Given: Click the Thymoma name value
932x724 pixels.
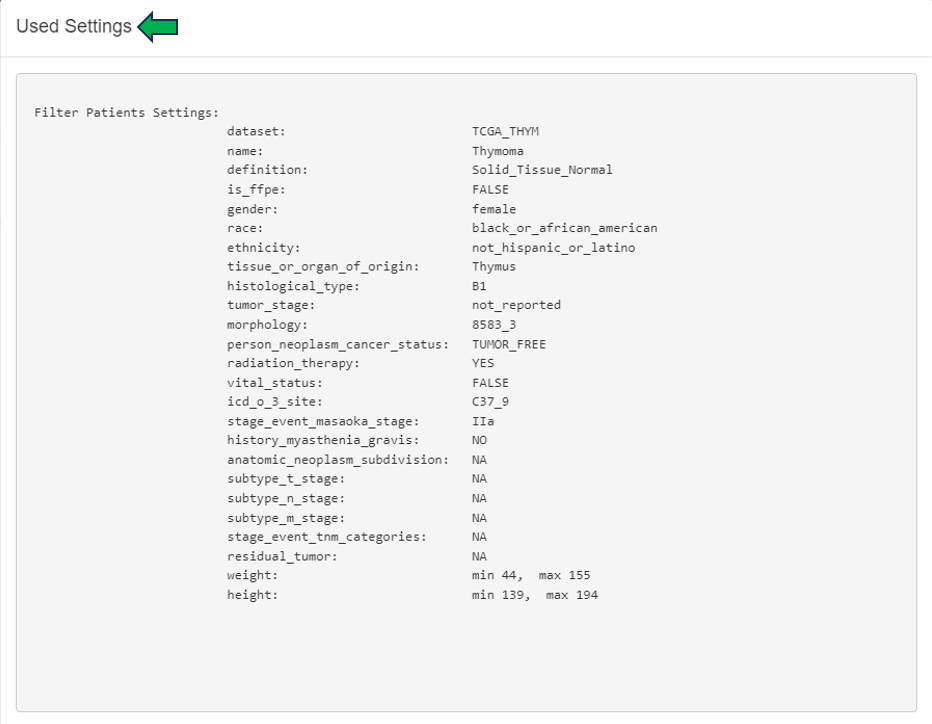Looking at the screenshot, I should pos(497,151).
